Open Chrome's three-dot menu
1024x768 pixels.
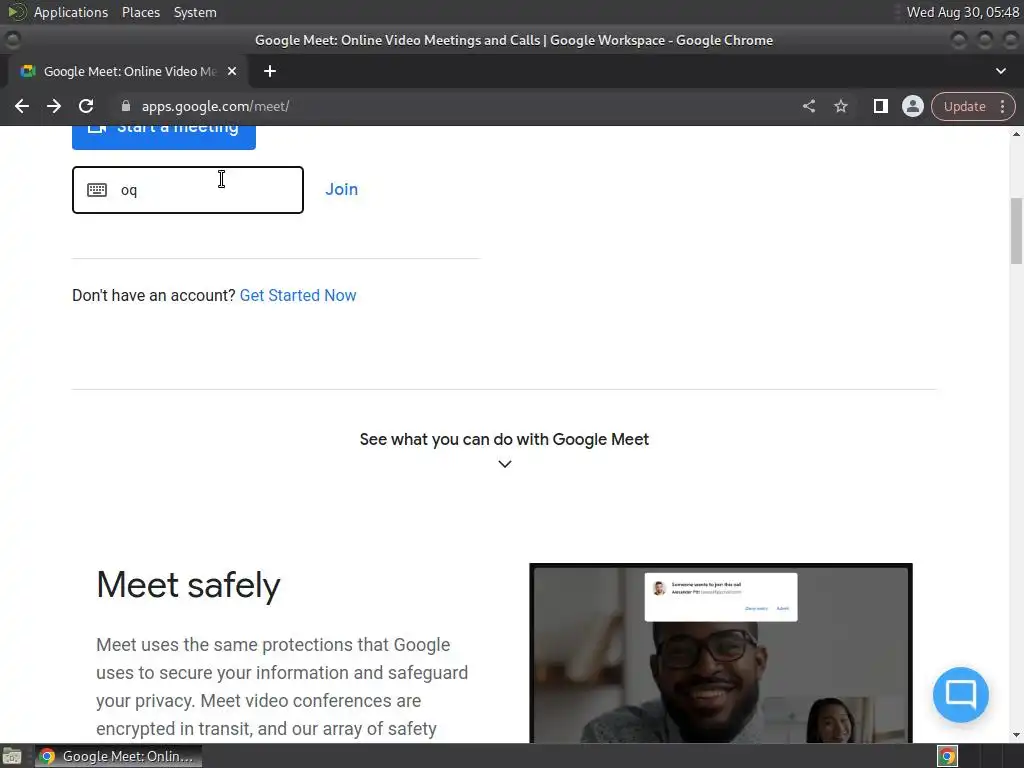click(1002, 106)
